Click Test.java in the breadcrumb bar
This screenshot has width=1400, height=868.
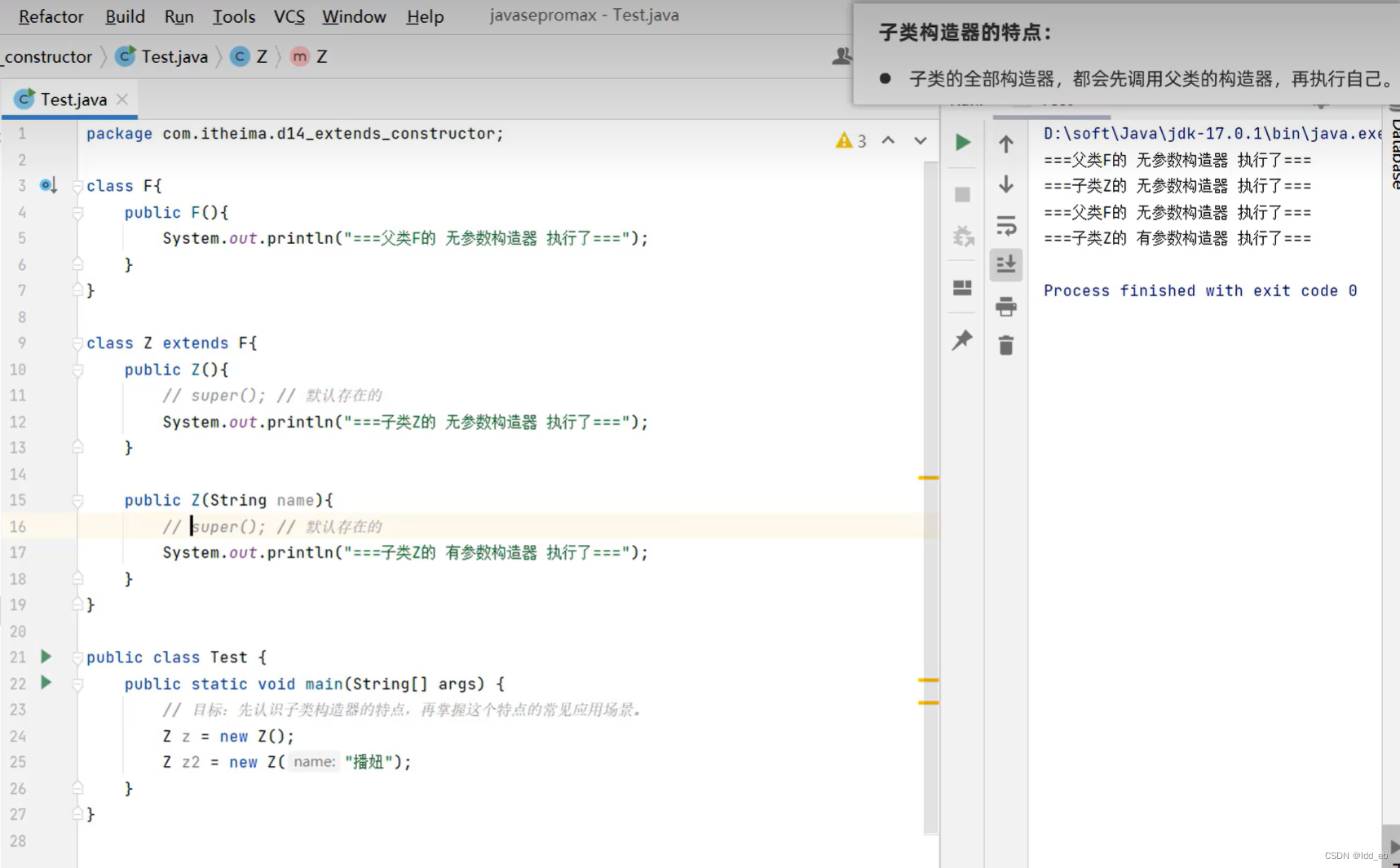[162, 56]
